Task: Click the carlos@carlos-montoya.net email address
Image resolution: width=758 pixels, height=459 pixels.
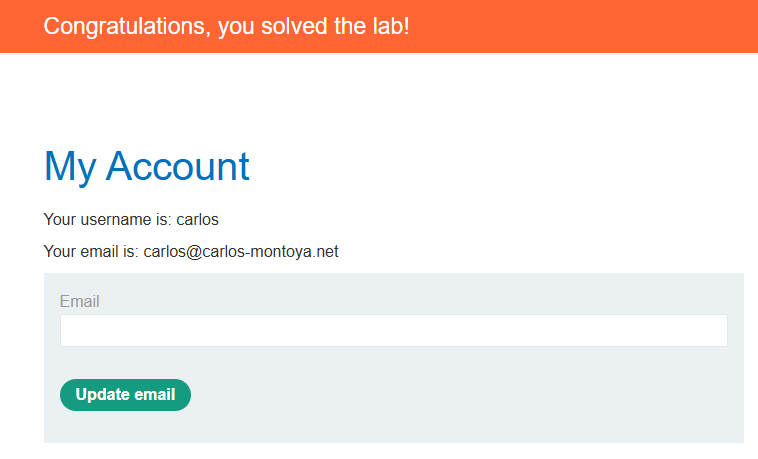Action: pyautogui.click(x=241, y=252)
